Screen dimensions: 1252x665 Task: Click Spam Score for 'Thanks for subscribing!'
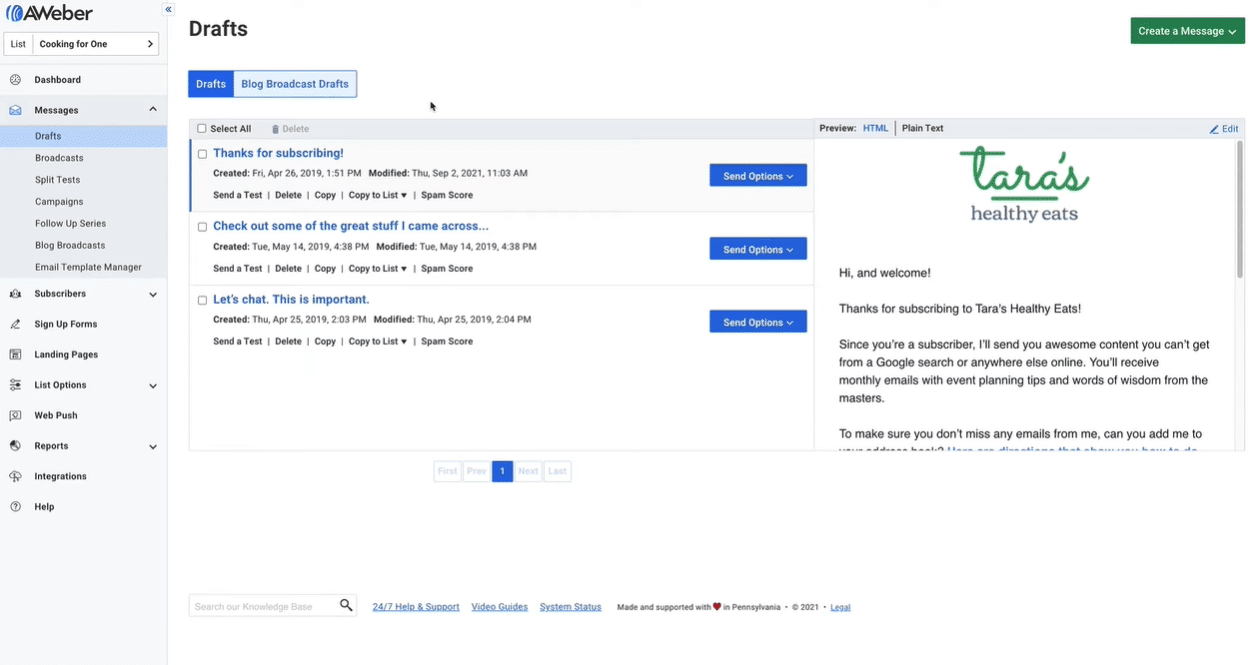click(447, 195)
